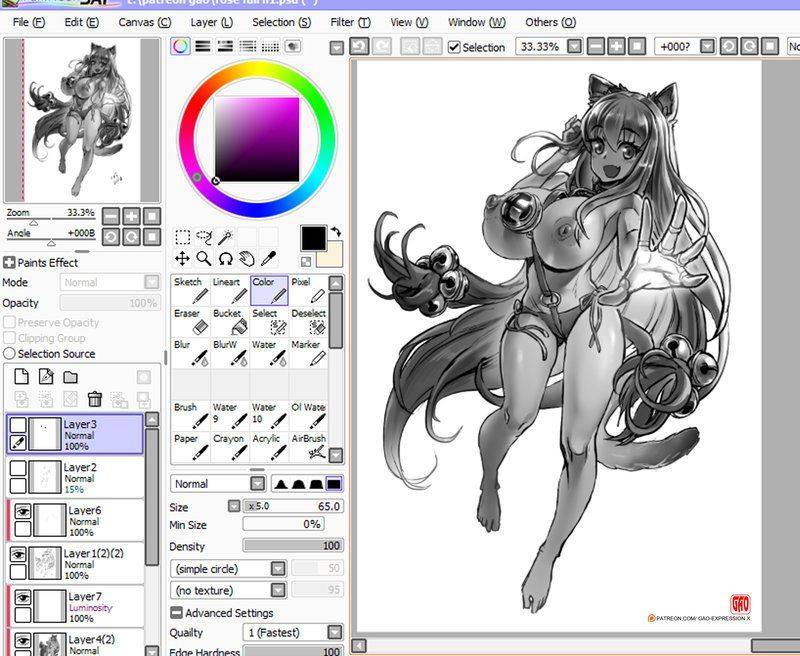Undo last action in toolbar
Screen dimensions: 800x656
(359, 46)
